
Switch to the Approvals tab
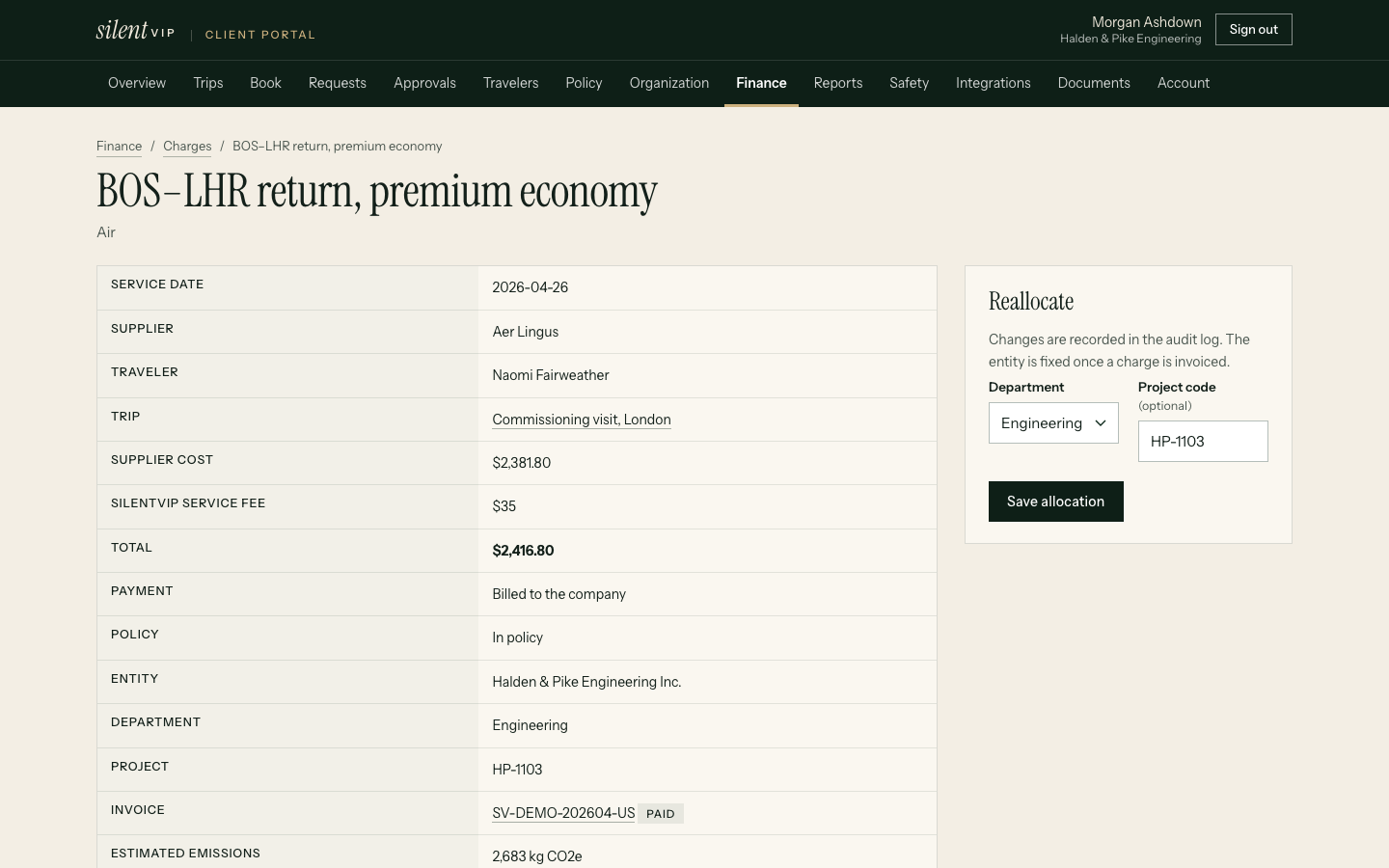click(x=424, y=83)
